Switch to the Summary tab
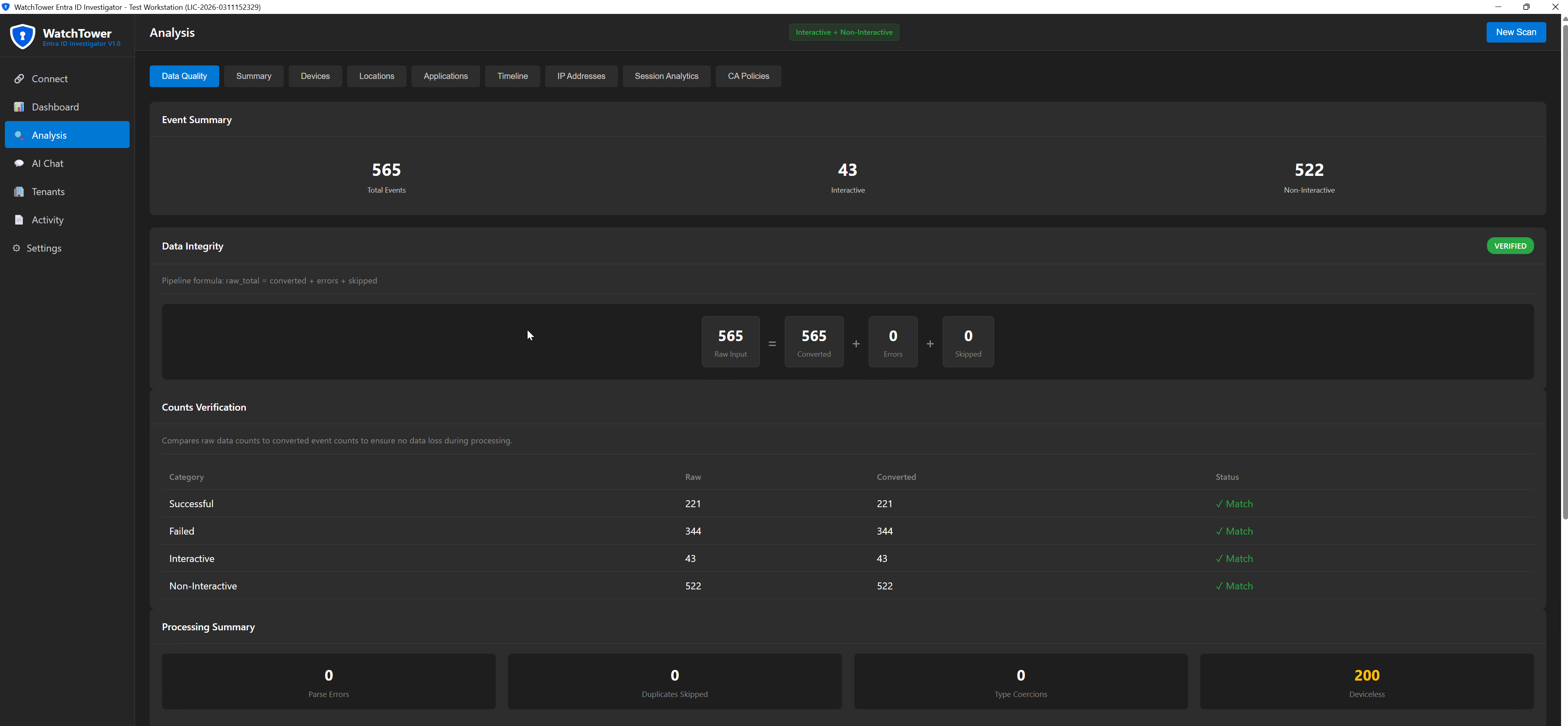Viewport: 1568px width, 726px height. click(254, 75)
